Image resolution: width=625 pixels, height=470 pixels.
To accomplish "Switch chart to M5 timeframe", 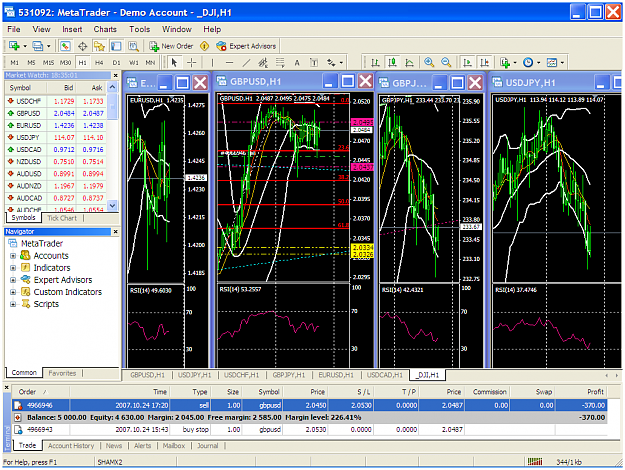I will [31, 63].
